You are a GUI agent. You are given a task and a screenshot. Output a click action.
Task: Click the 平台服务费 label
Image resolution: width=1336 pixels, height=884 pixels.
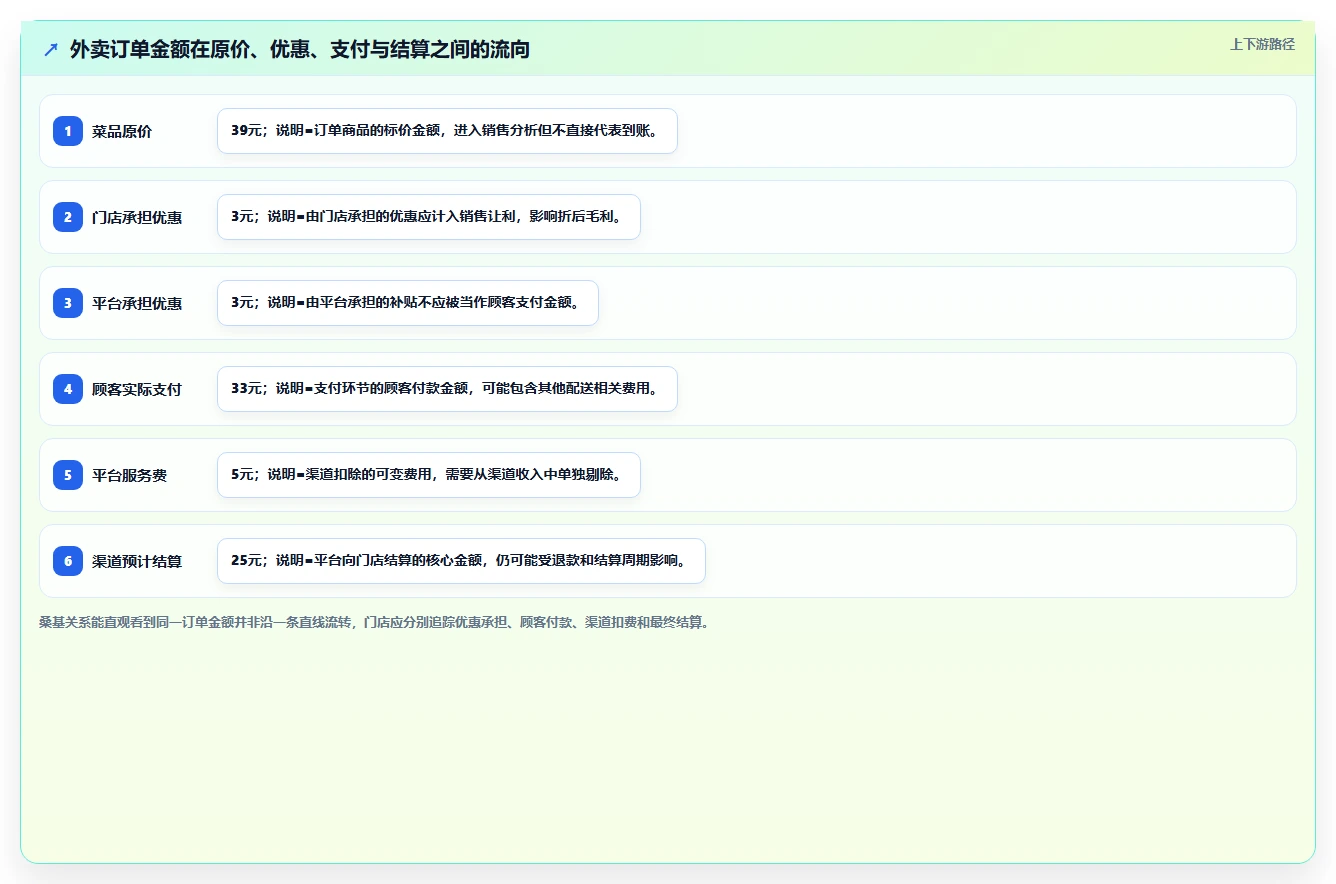(x=129, y=475)
